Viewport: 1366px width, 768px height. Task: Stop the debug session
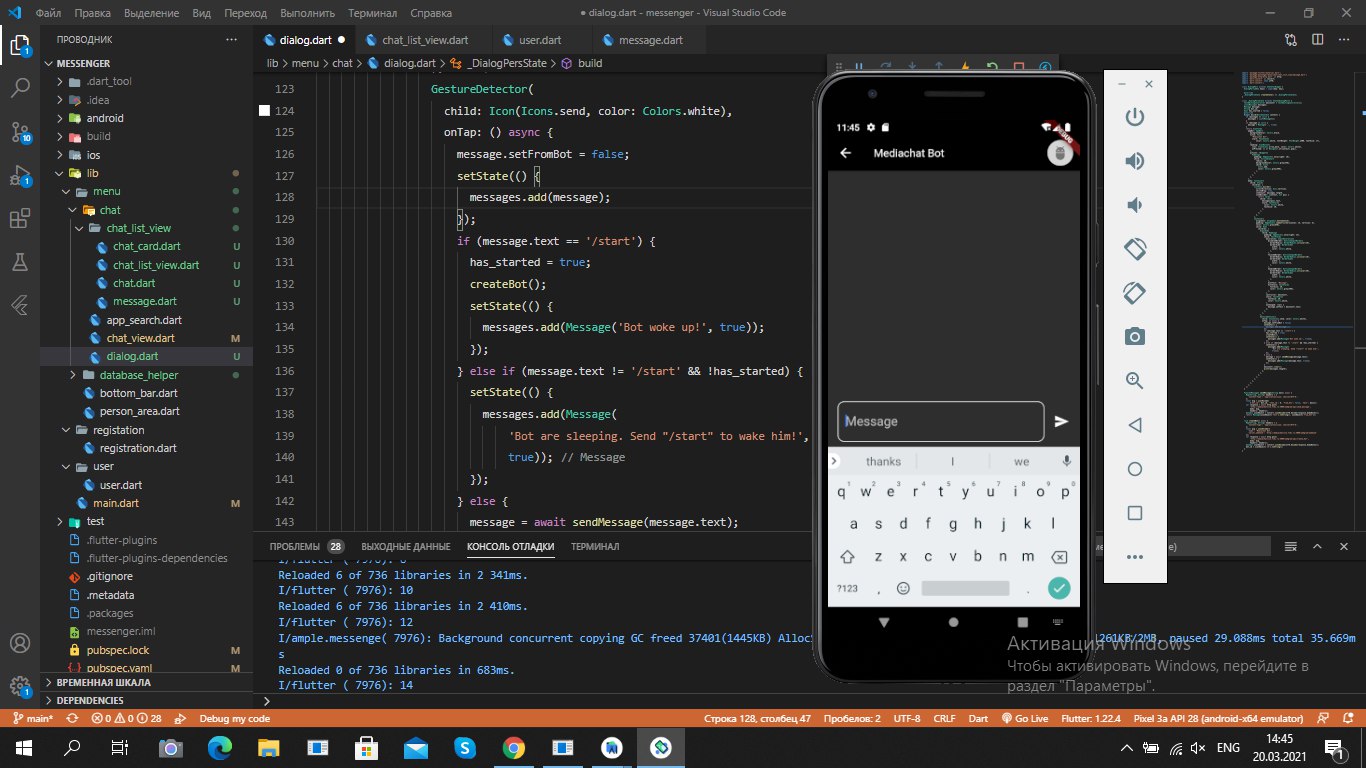tap(1019, 67)
